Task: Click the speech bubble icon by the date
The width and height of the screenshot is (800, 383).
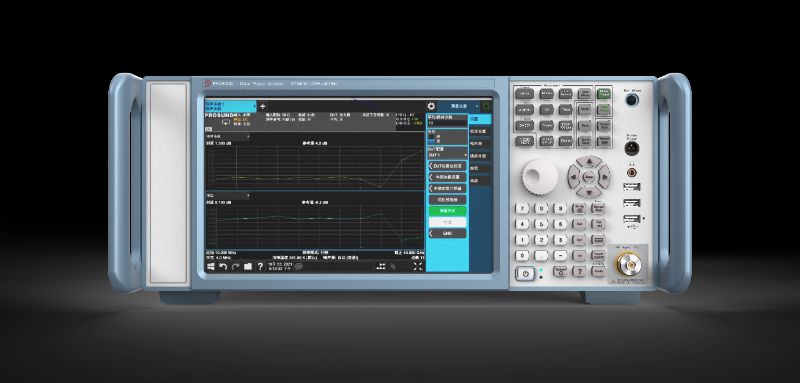Action: pos(299,266)
